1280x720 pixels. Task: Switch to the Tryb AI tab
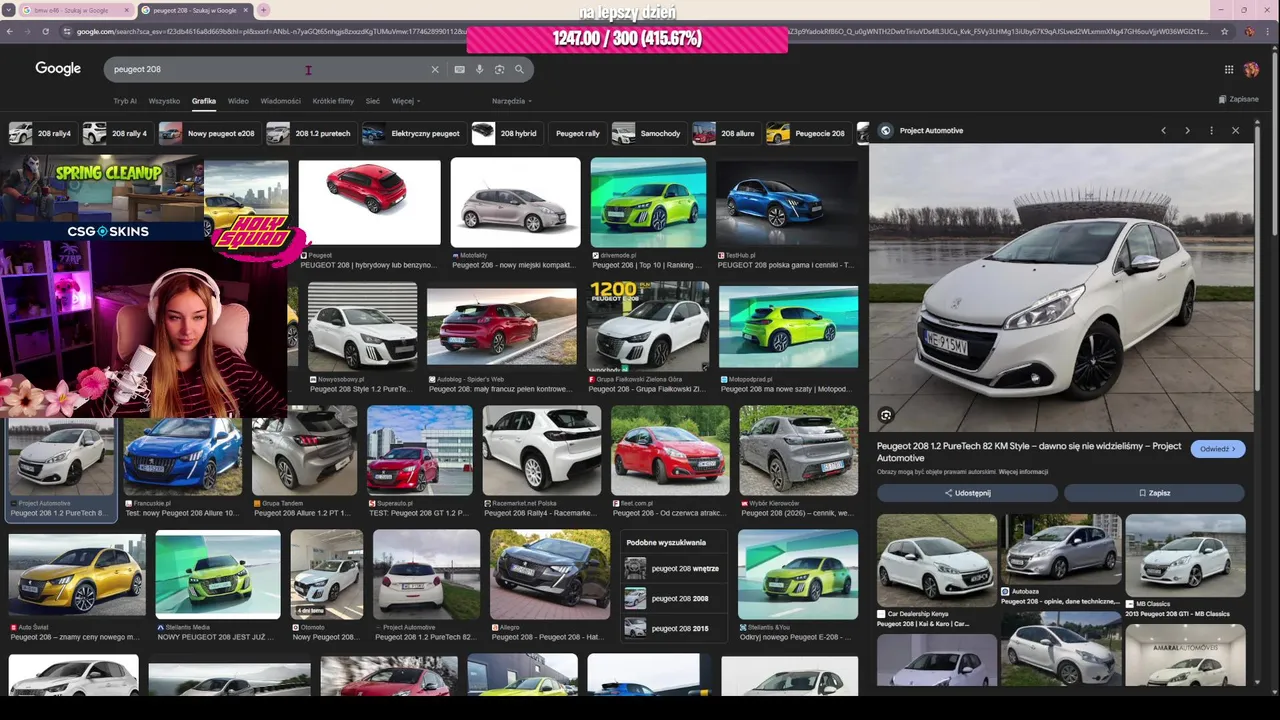click(125, 101)
